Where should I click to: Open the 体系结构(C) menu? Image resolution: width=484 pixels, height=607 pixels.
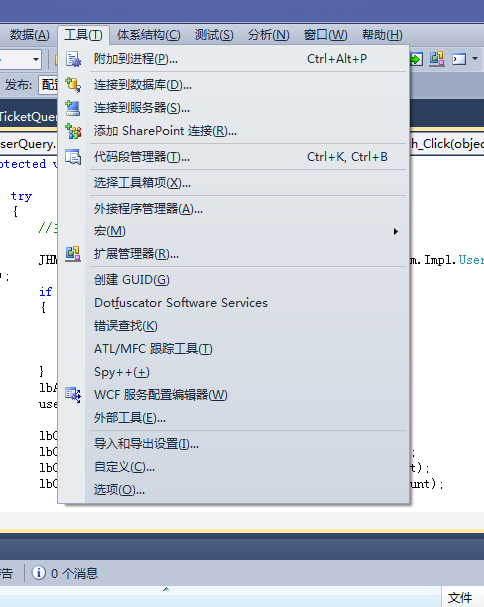click(149, 35)
